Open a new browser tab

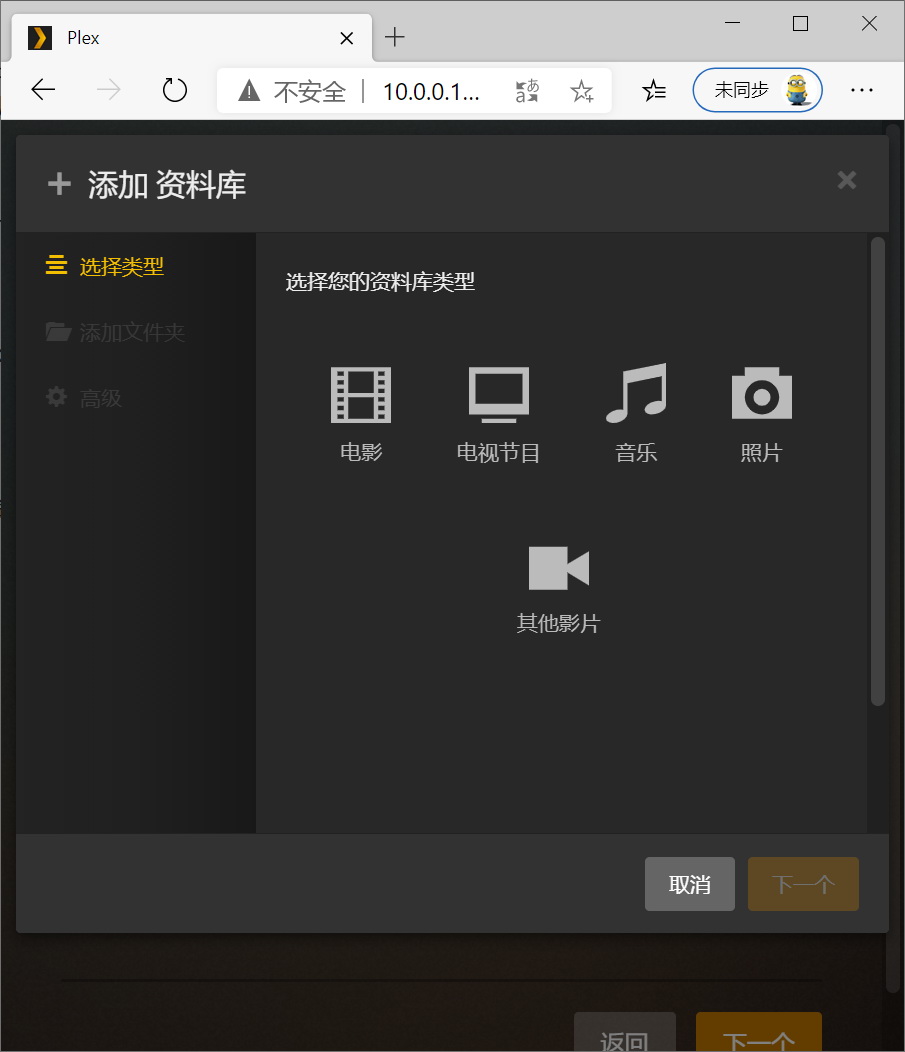pyautogui.click(x=394, y=37)
